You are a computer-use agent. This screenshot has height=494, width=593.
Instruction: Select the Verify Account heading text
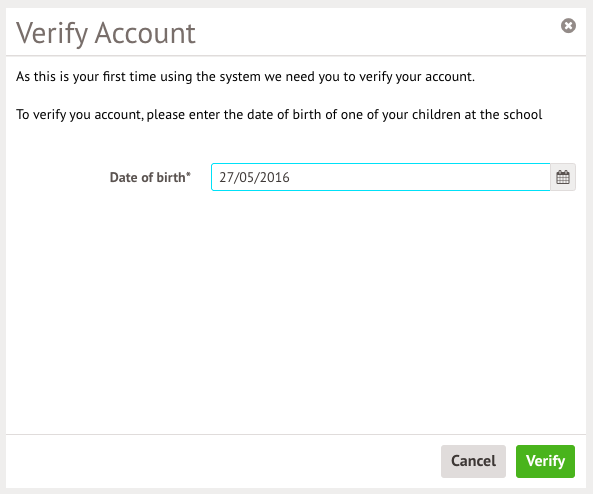pos(106,33)
